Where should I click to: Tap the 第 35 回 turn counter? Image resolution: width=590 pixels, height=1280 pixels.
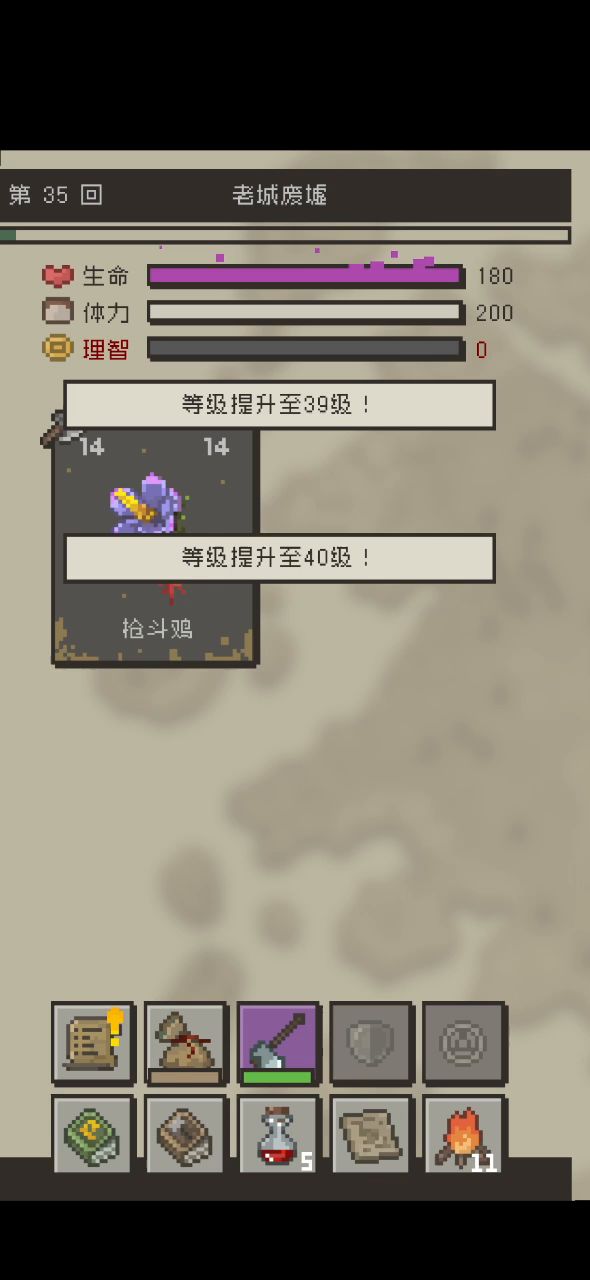tap(55, 195)
